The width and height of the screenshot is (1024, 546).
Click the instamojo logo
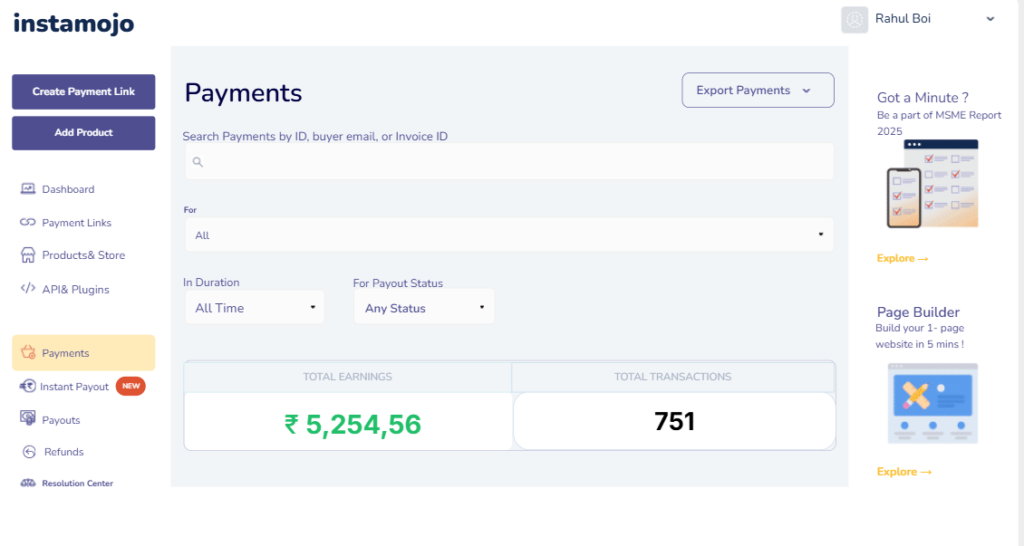(74, 24)
